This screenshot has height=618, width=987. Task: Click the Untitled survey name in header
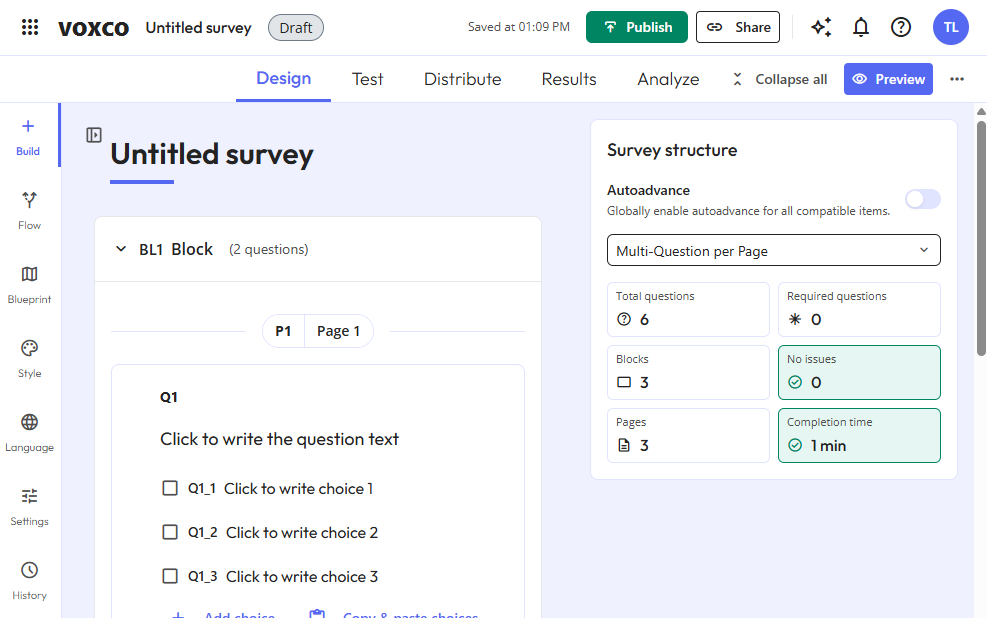[198, 28]
